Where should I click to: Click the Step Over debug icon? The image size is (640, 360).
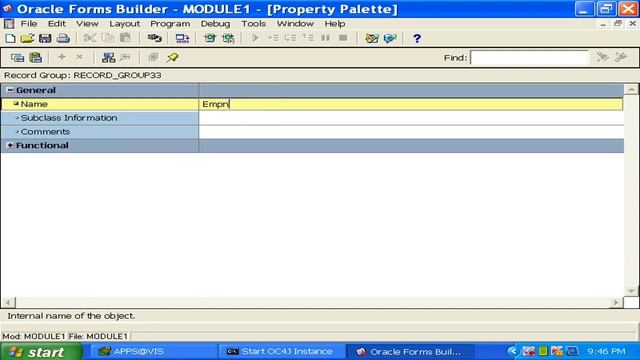pyautogui.click(x=290, y=38)
